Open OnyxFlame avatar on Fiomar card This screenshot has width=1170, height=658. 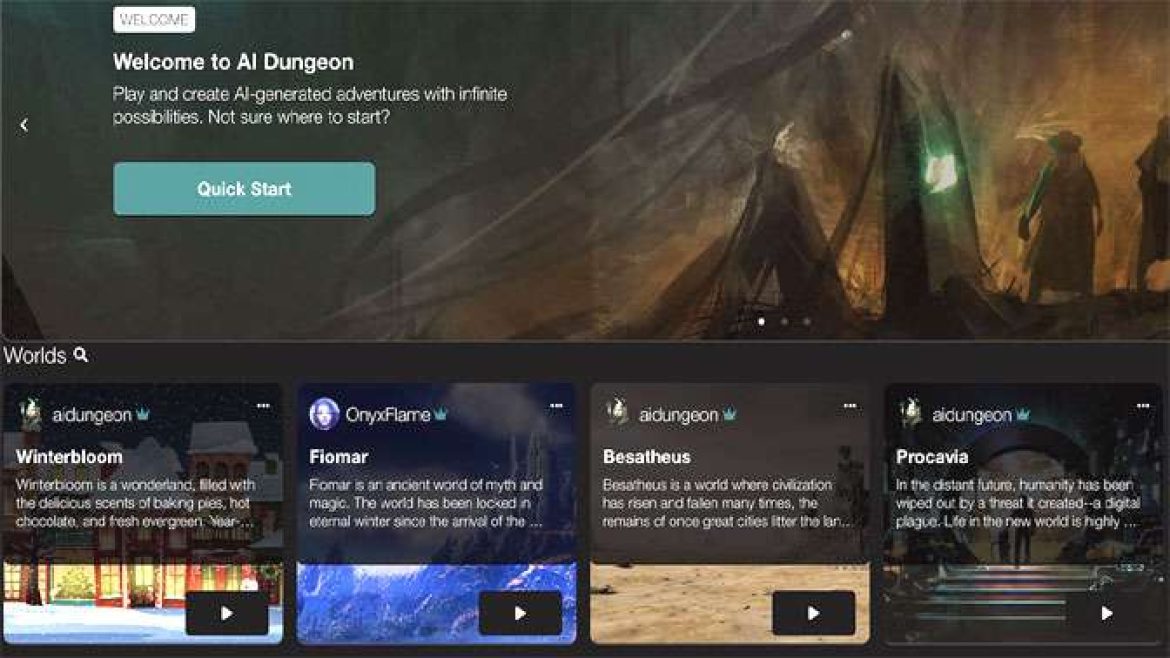(x=324, y=414)
